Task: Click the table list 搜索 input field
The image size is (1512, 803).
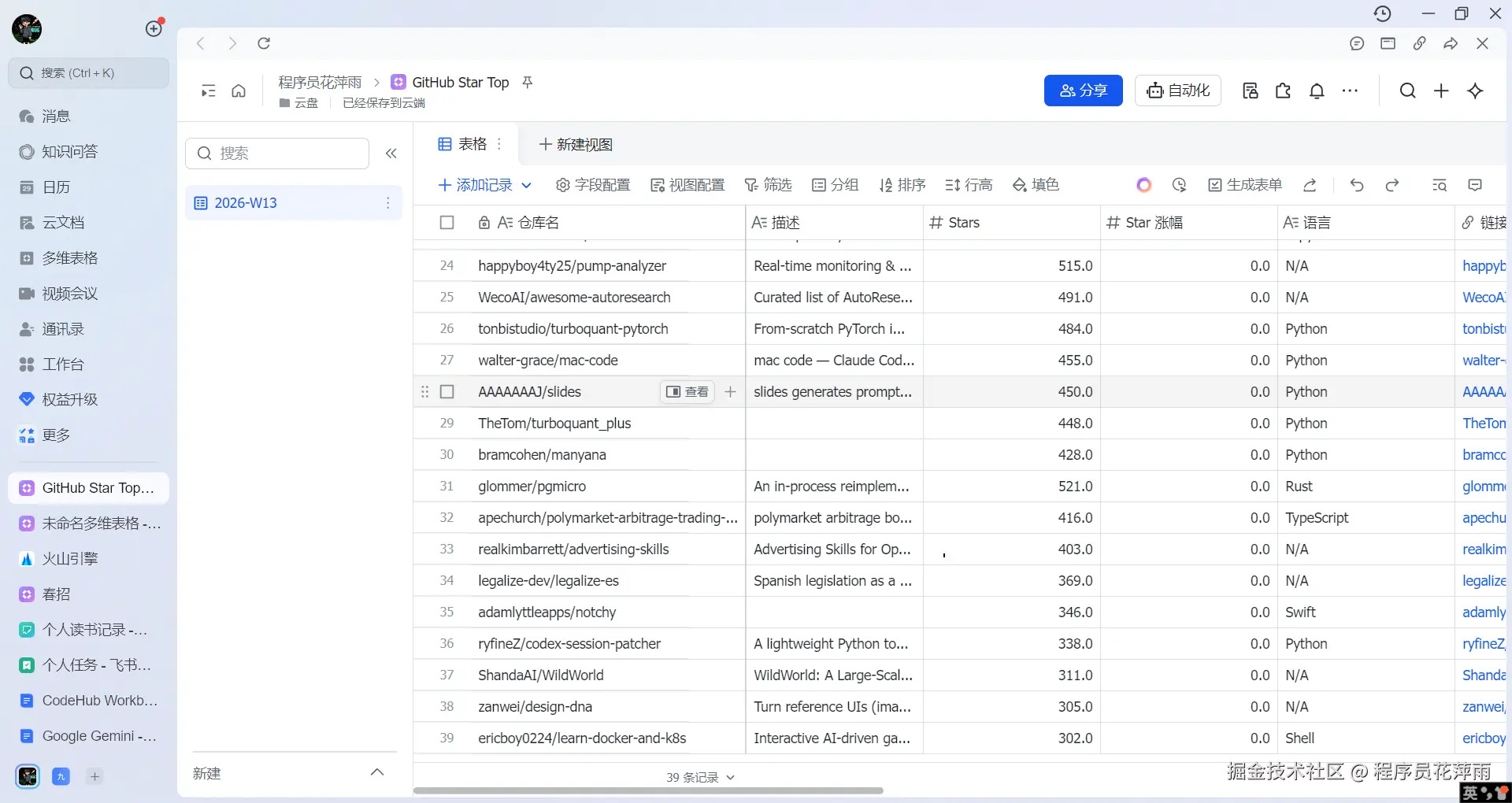Action: click(277, 154)
